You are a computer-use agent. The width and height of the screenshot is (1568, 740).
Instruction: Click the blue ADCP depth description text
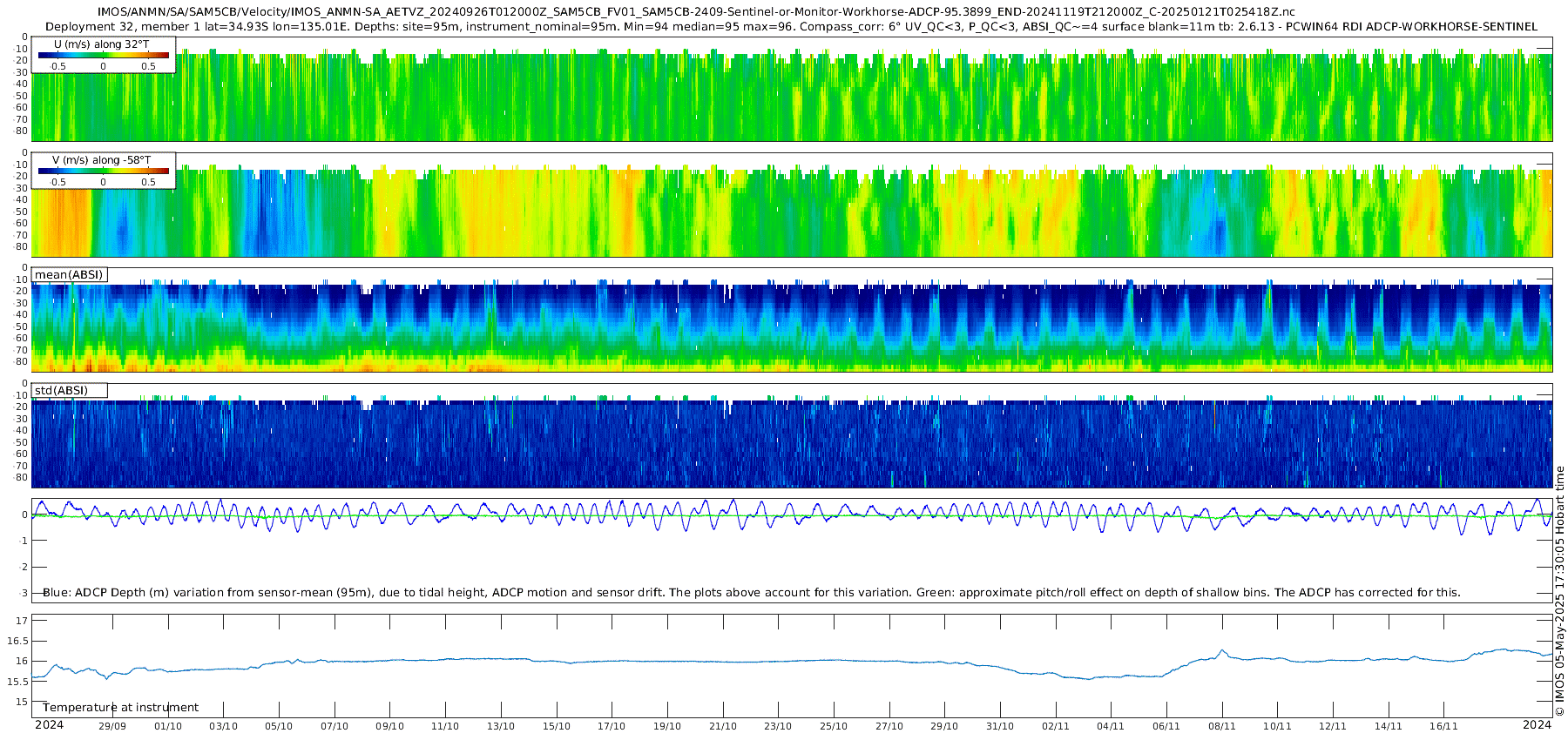tap(751, 593)
